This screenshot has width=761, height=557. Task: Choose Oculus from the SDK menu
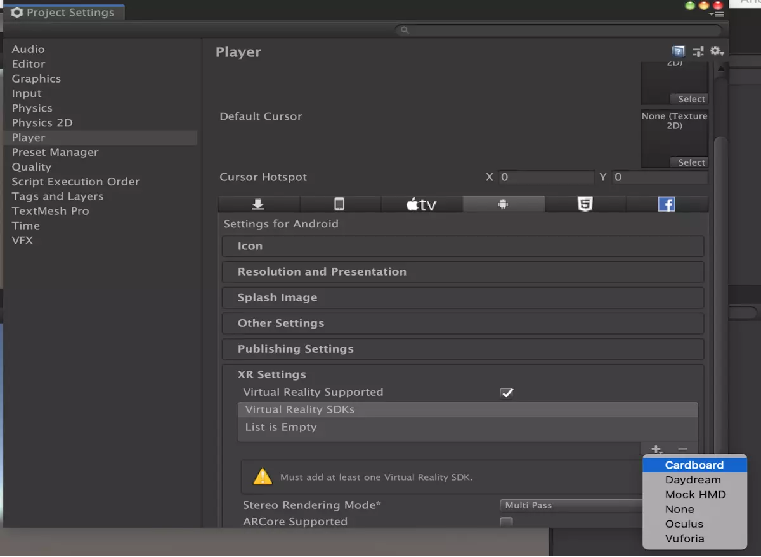(x=695, y=524)
